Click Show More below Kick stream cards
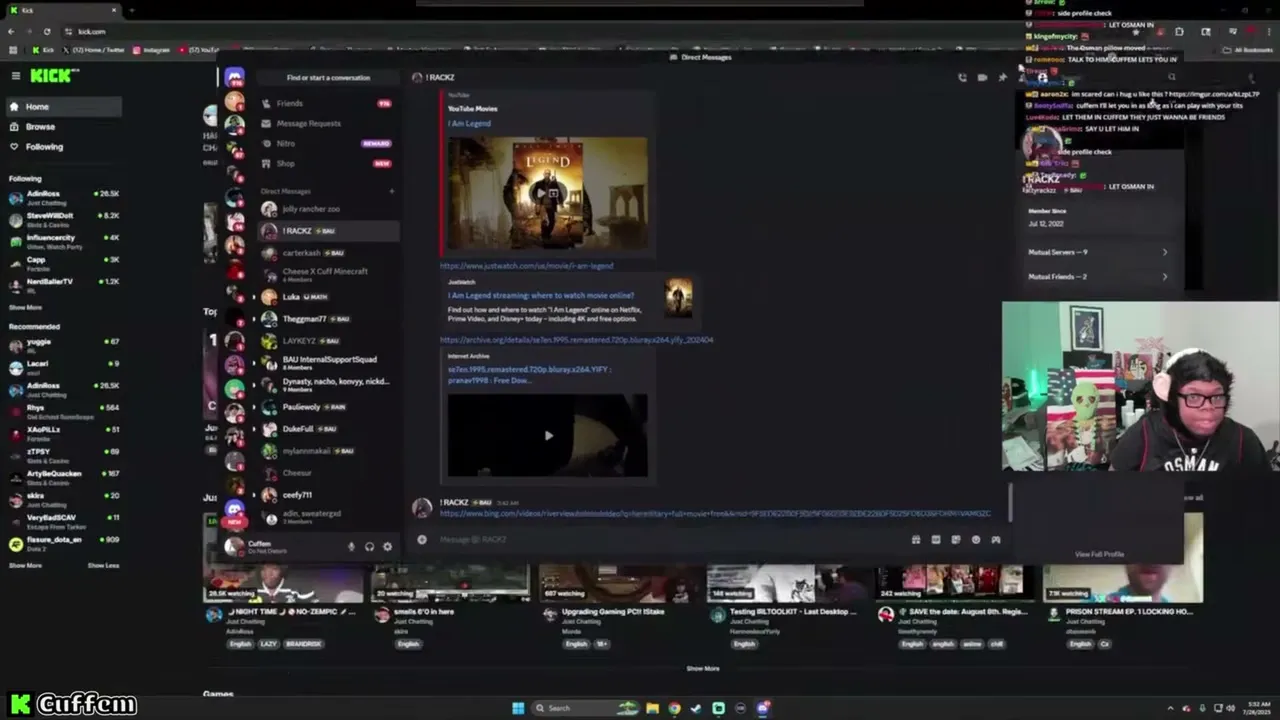This screenshot has width=1280, height=720. click(x=702, y=669)
